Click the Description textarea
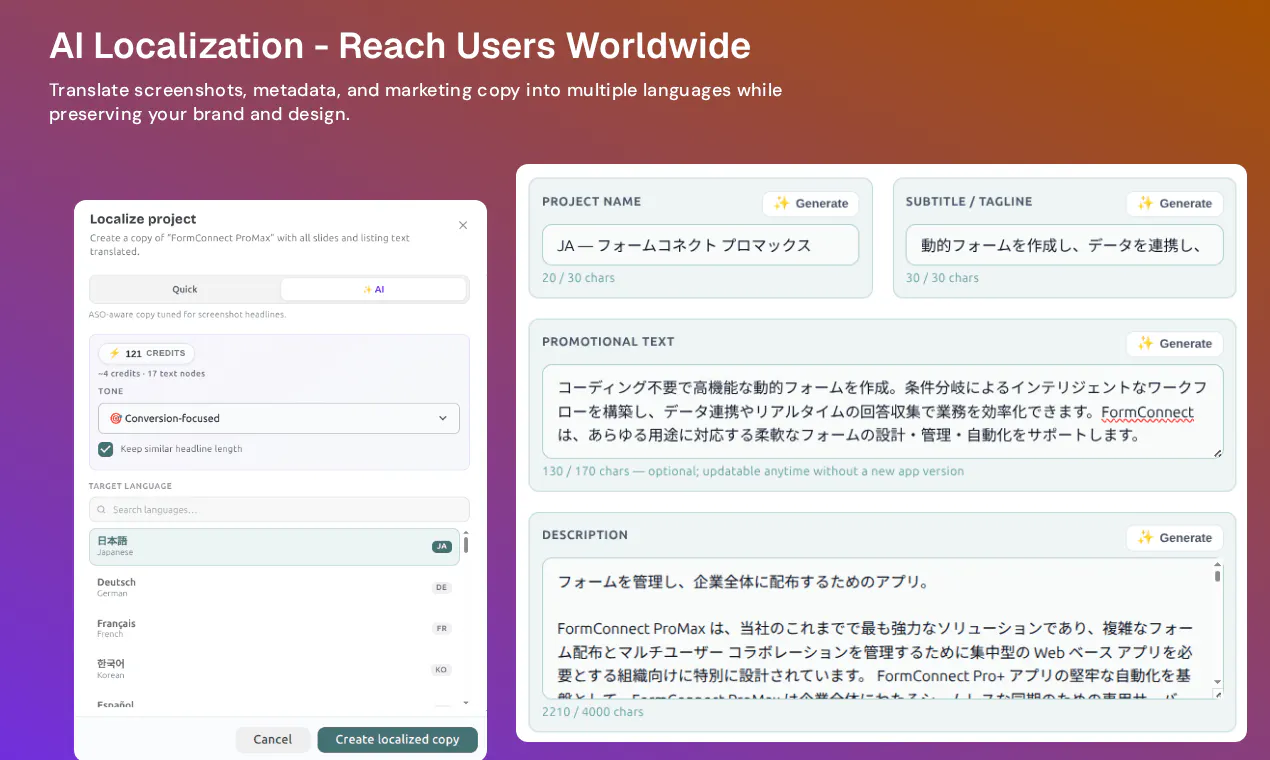Viewport: 1270px width, 760px height. (x=882, y=628)
